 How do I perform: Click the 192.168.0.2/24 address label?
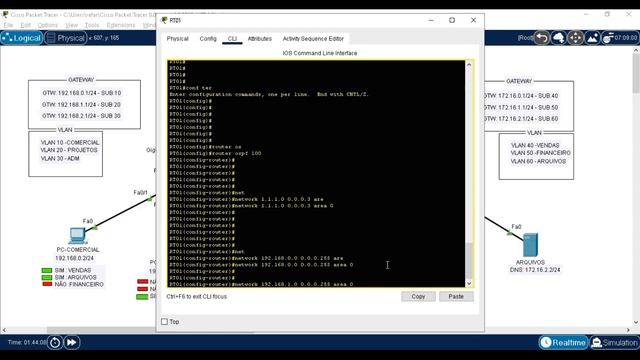coord(74,258)
